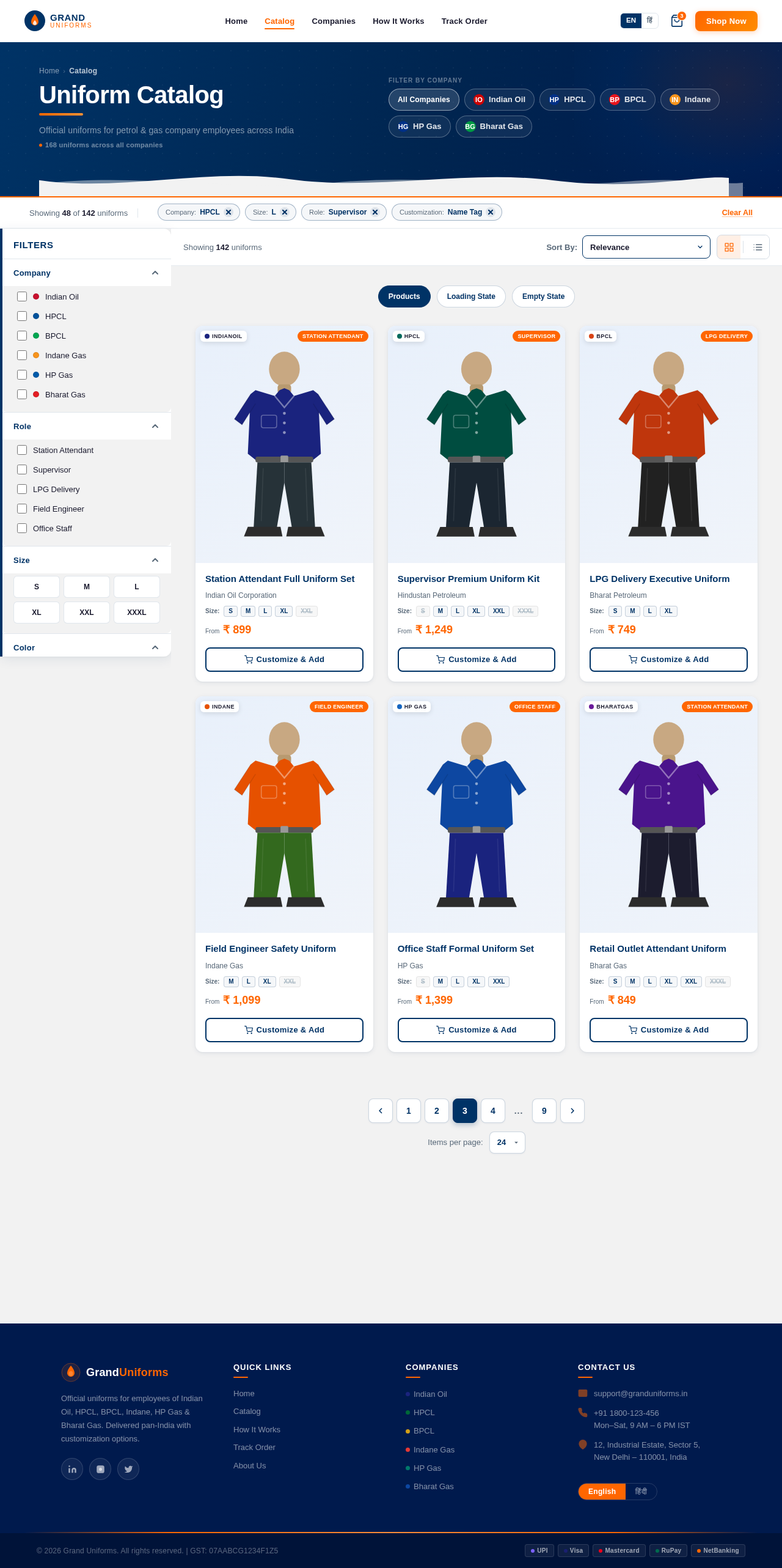Click the Grand Uniforms flame logo
The height and width of the screenshot is (1568, 782).
click(35, 21)
